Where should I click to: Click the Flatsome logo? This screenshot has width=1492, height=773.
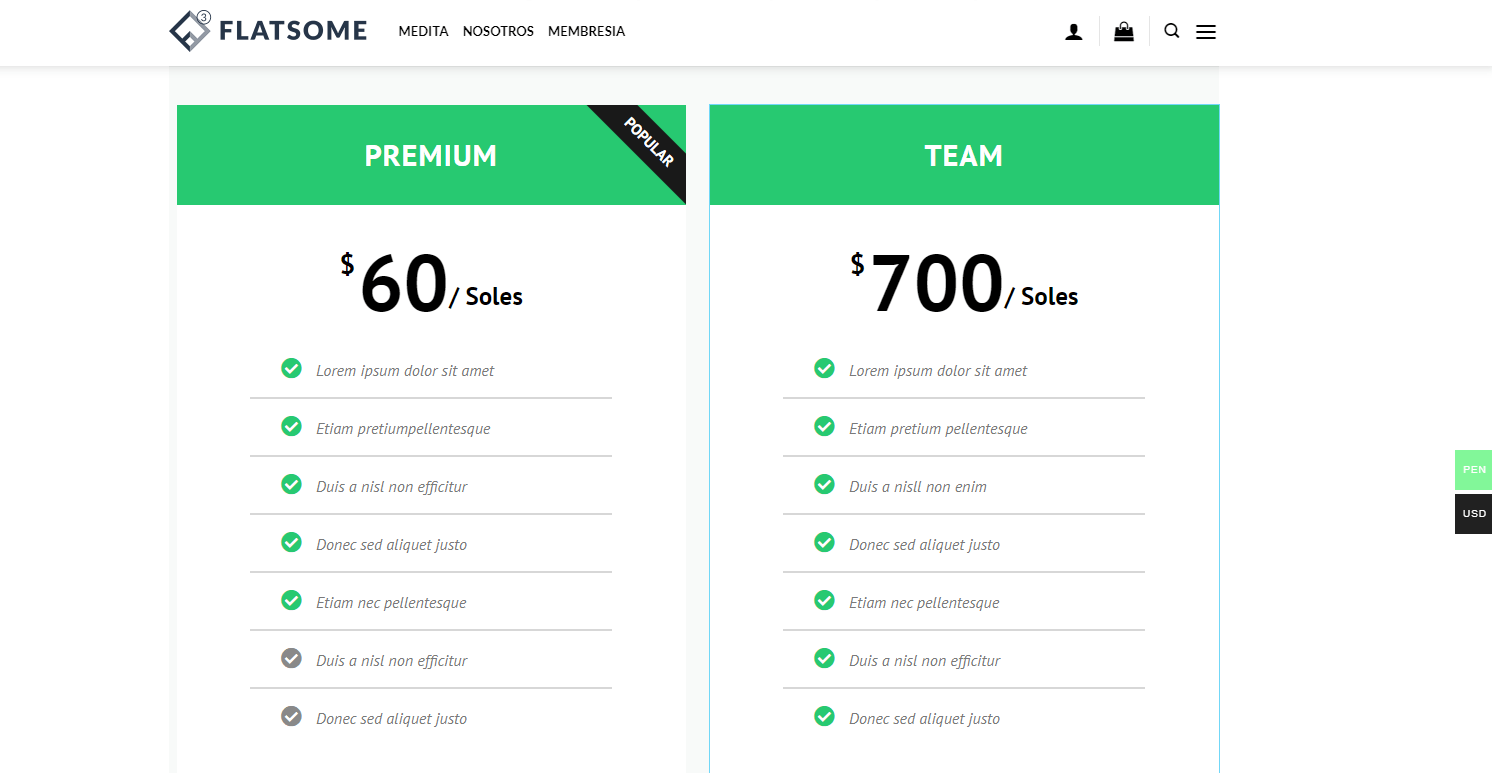(268, 31)
